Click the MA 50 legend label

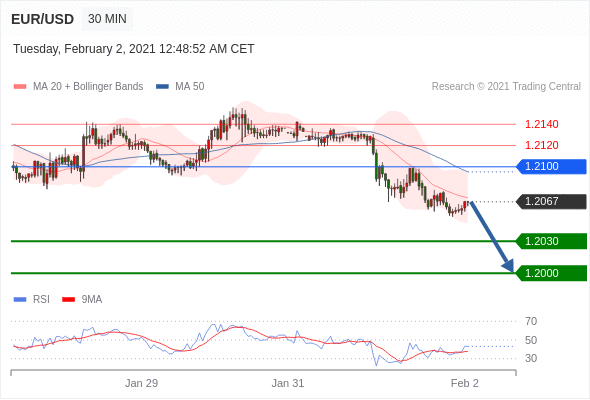[x=190, y=87]
